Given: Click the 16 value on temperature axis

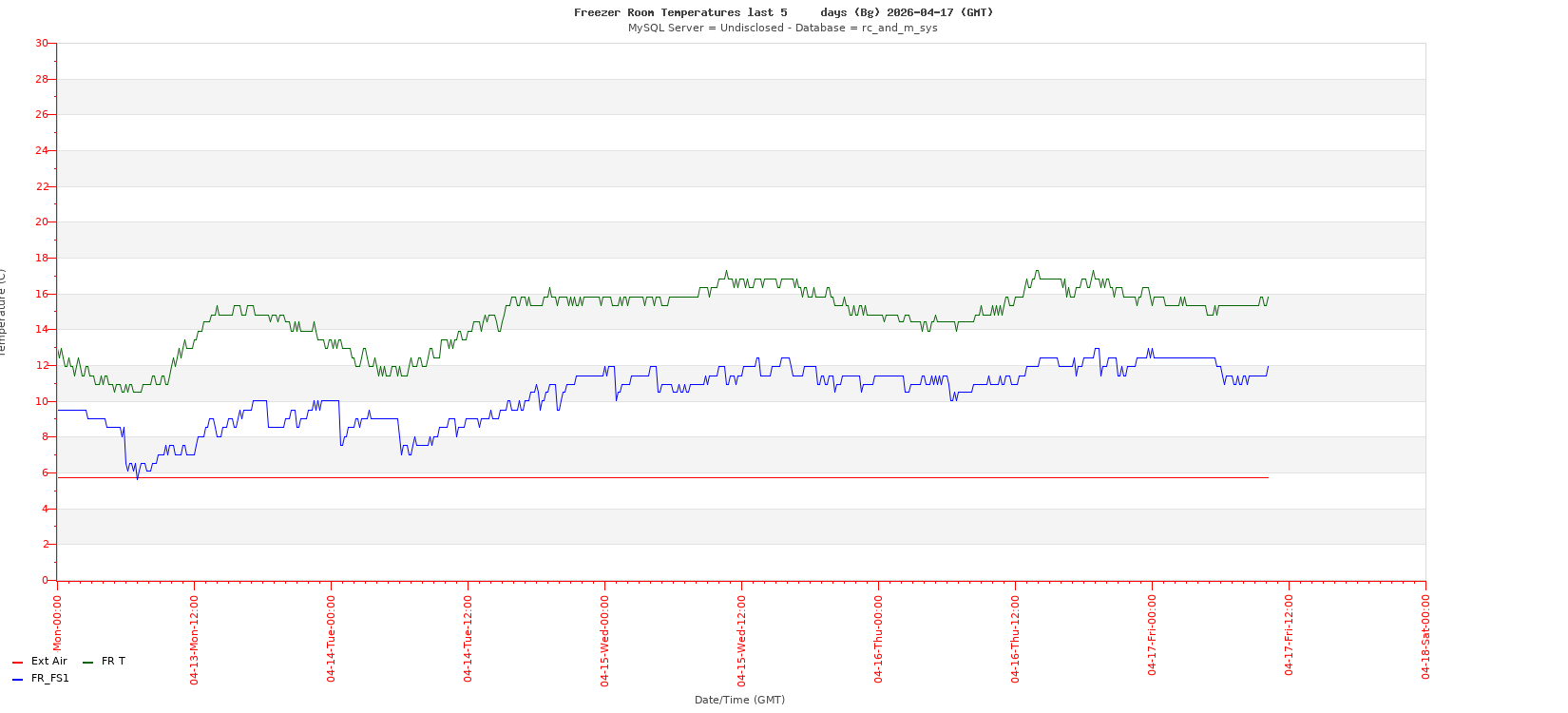Looking at the screenshot, I should click(x=42, y=294).
